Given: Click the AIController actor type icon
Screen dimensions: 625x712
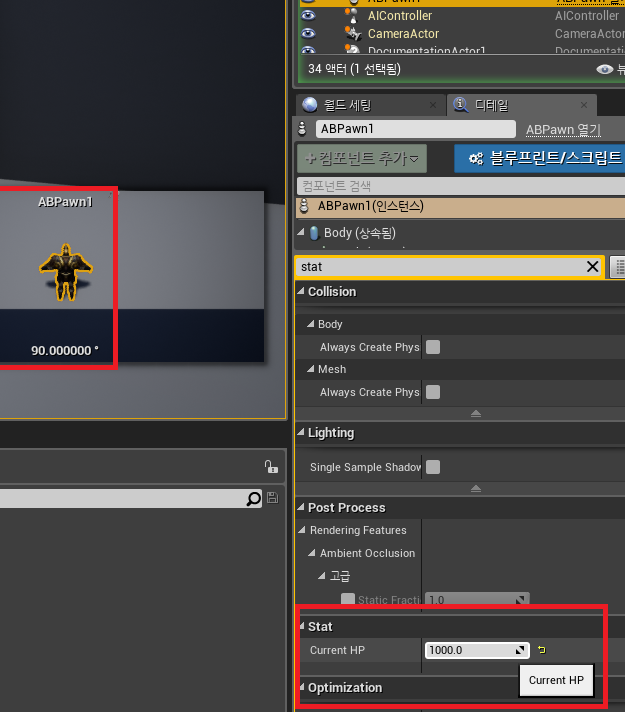Looking at the screenshot, I should [352, 15].
